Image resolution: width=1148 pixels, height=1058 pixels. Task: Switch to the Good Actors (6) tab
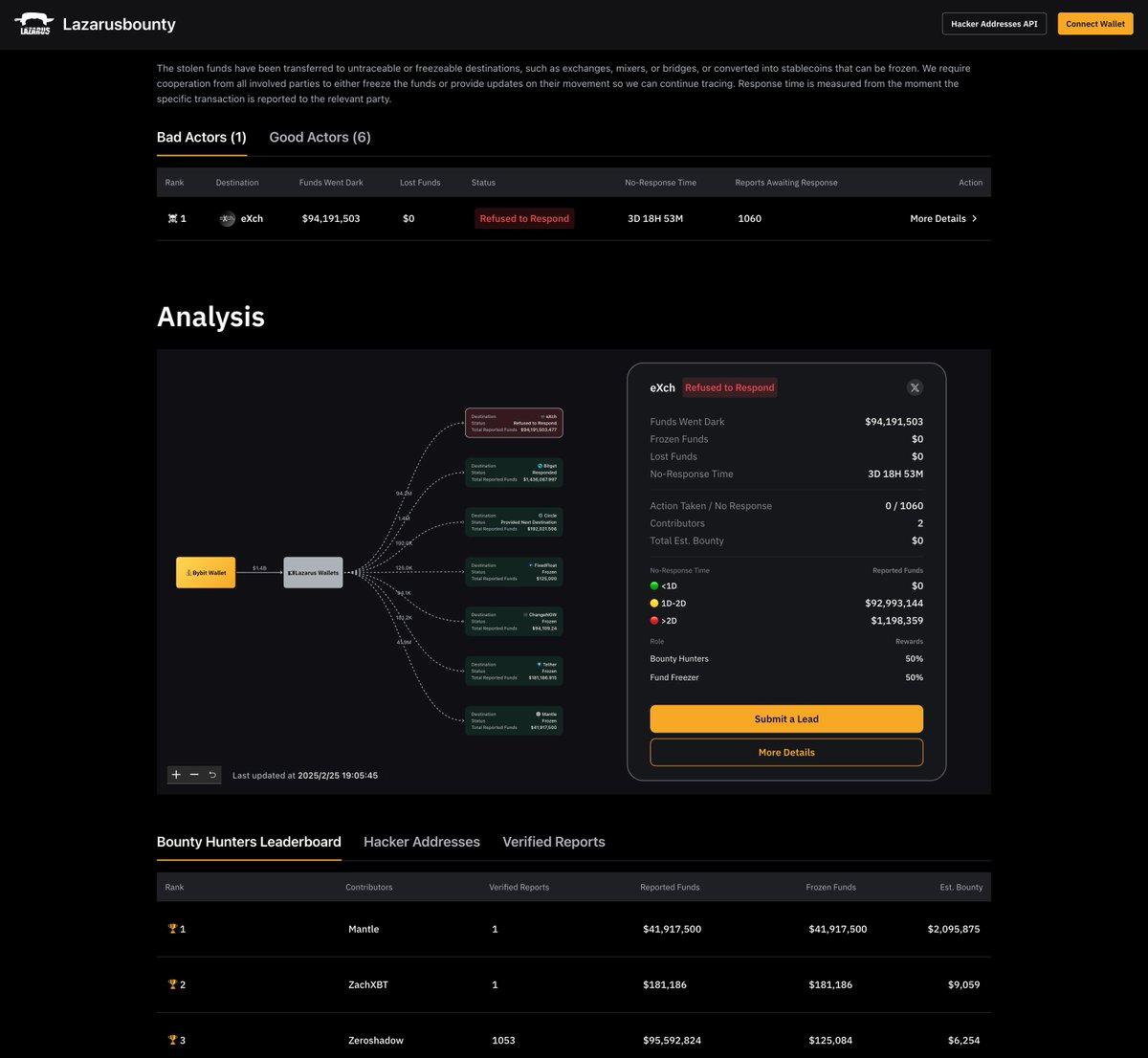coord(320,137)
